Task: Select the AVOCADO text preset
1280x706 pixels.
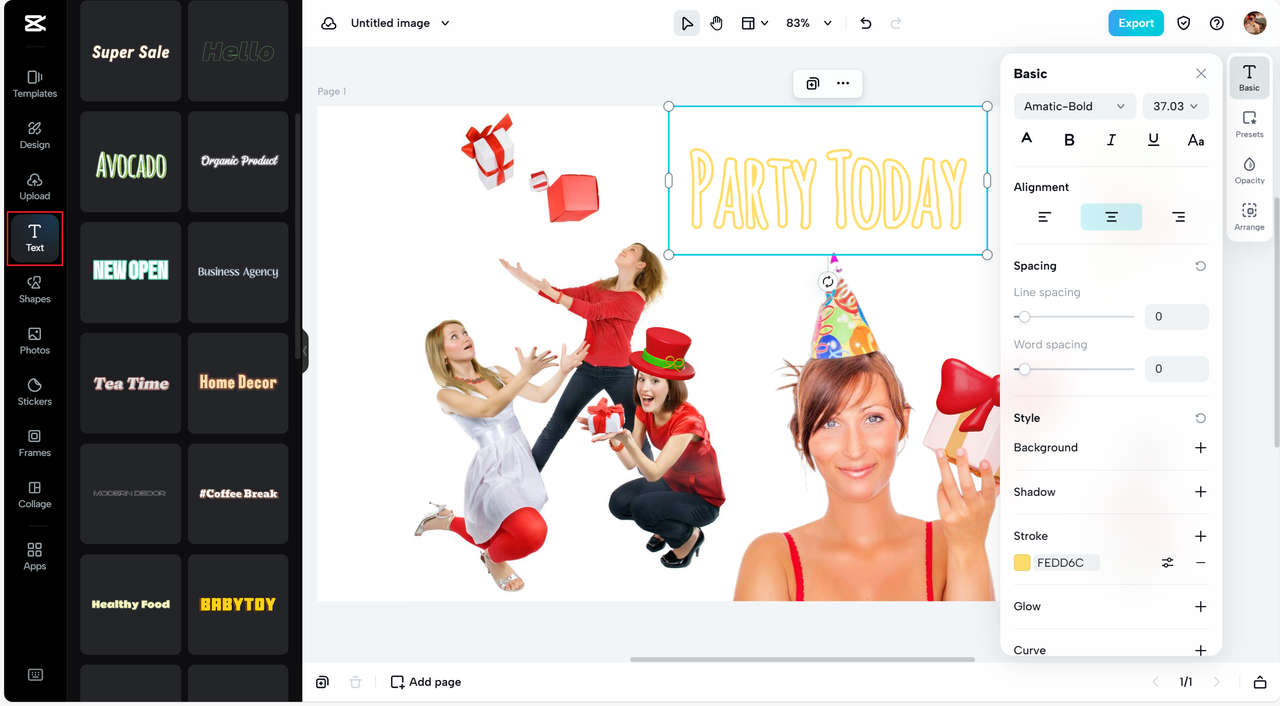Action: pyautogui.click(x=131, y=162)
